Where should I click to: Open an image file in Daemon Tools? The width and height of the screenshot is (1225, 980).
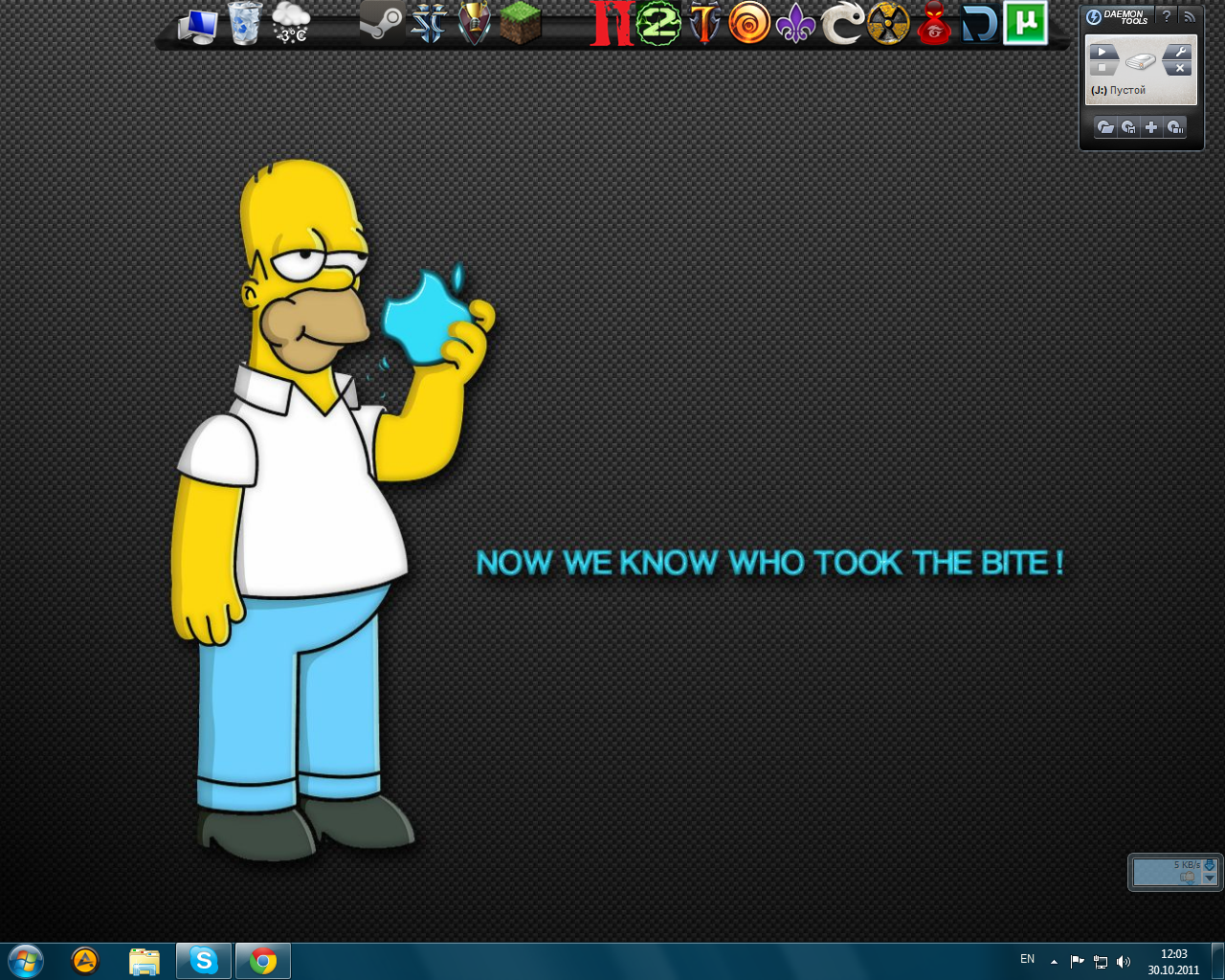click(1105, 127)
